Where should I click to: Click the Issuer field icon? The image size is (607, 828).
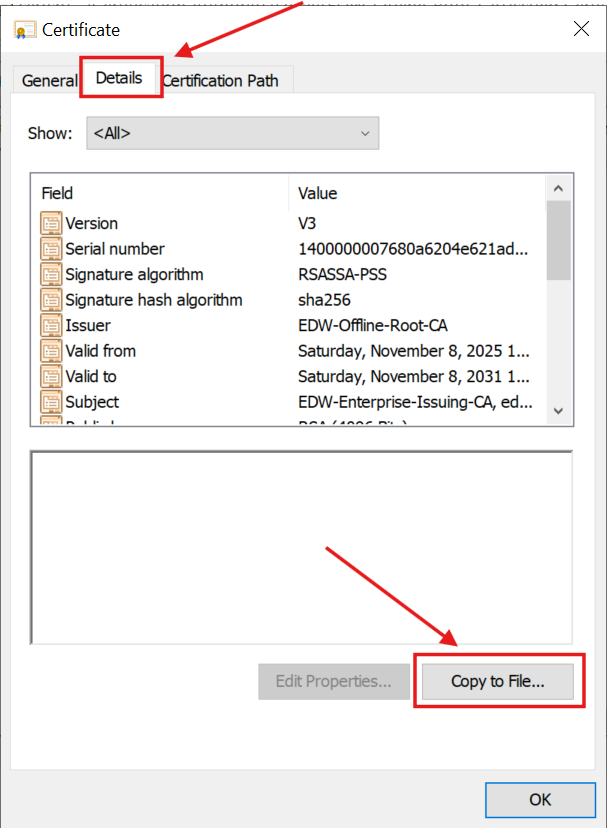[x=51, y=325]
